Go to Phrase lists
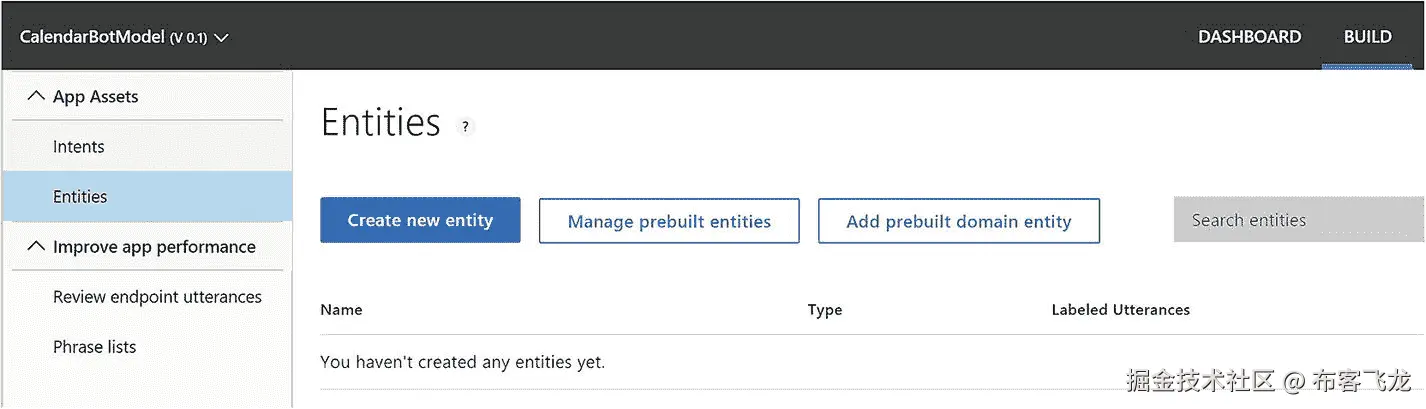The width and height of the screenshot is (1426, 409). 94,347
